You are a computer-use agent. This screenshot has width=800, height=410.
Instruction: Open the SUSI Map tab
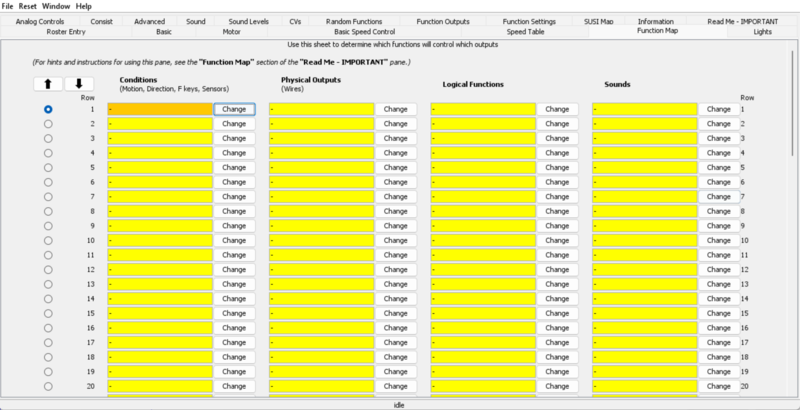(598, 21)
